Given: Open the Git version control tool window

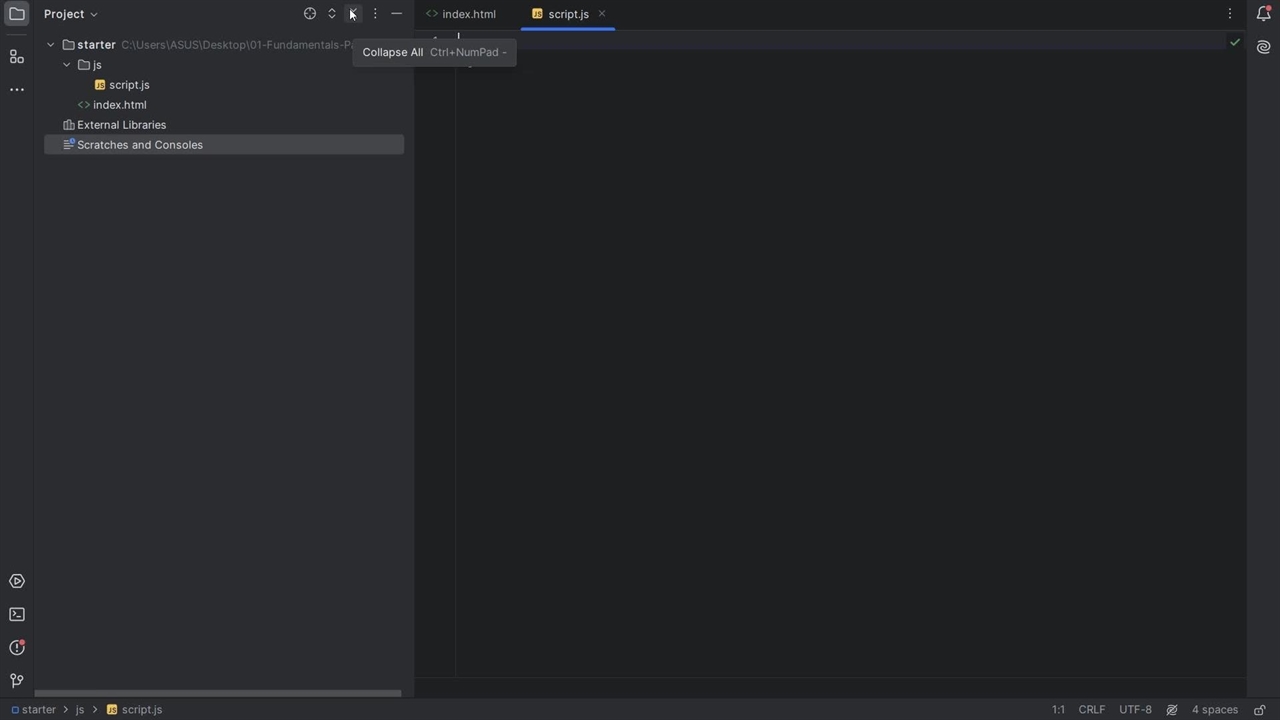Looking at the screenshot, I should (17, 681).
